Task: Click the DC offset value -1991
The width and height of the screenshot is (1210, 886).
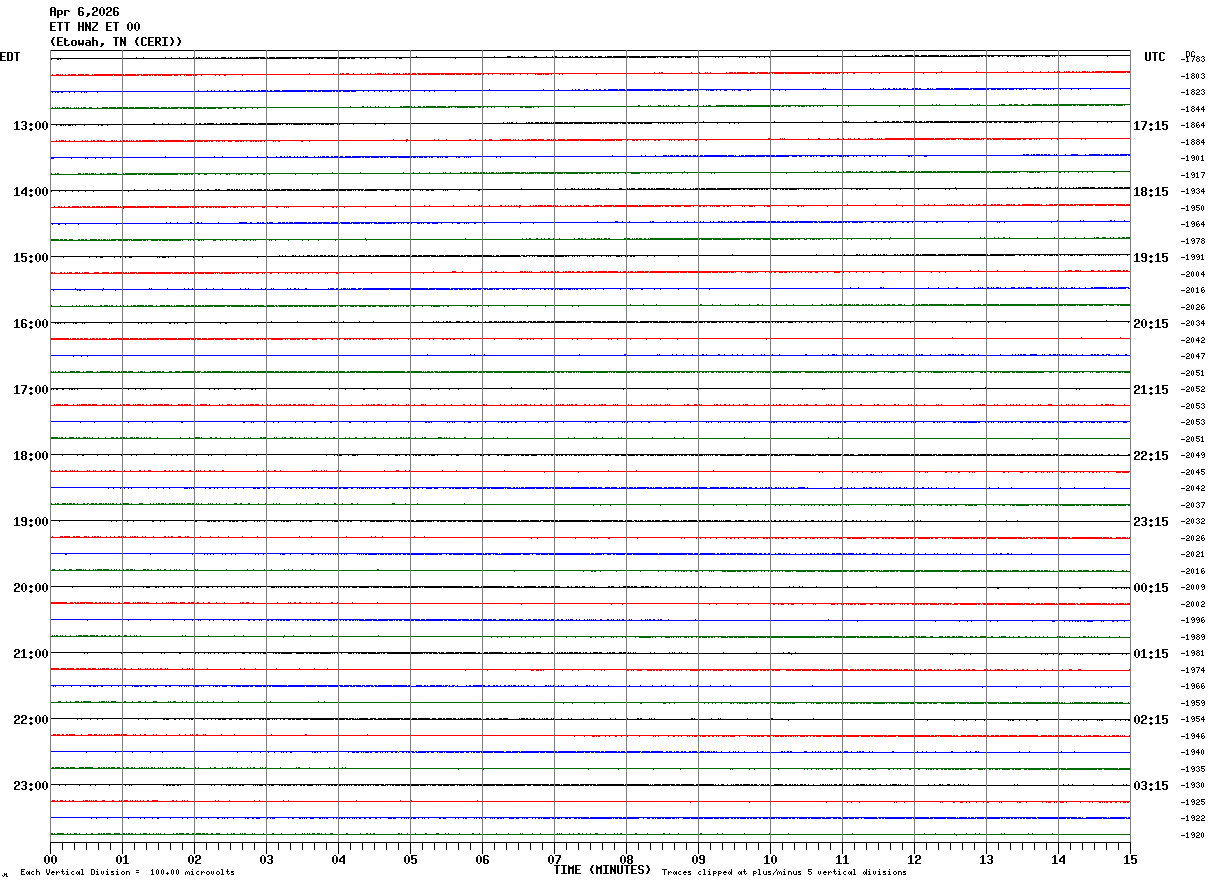Action: [1192, 257]
